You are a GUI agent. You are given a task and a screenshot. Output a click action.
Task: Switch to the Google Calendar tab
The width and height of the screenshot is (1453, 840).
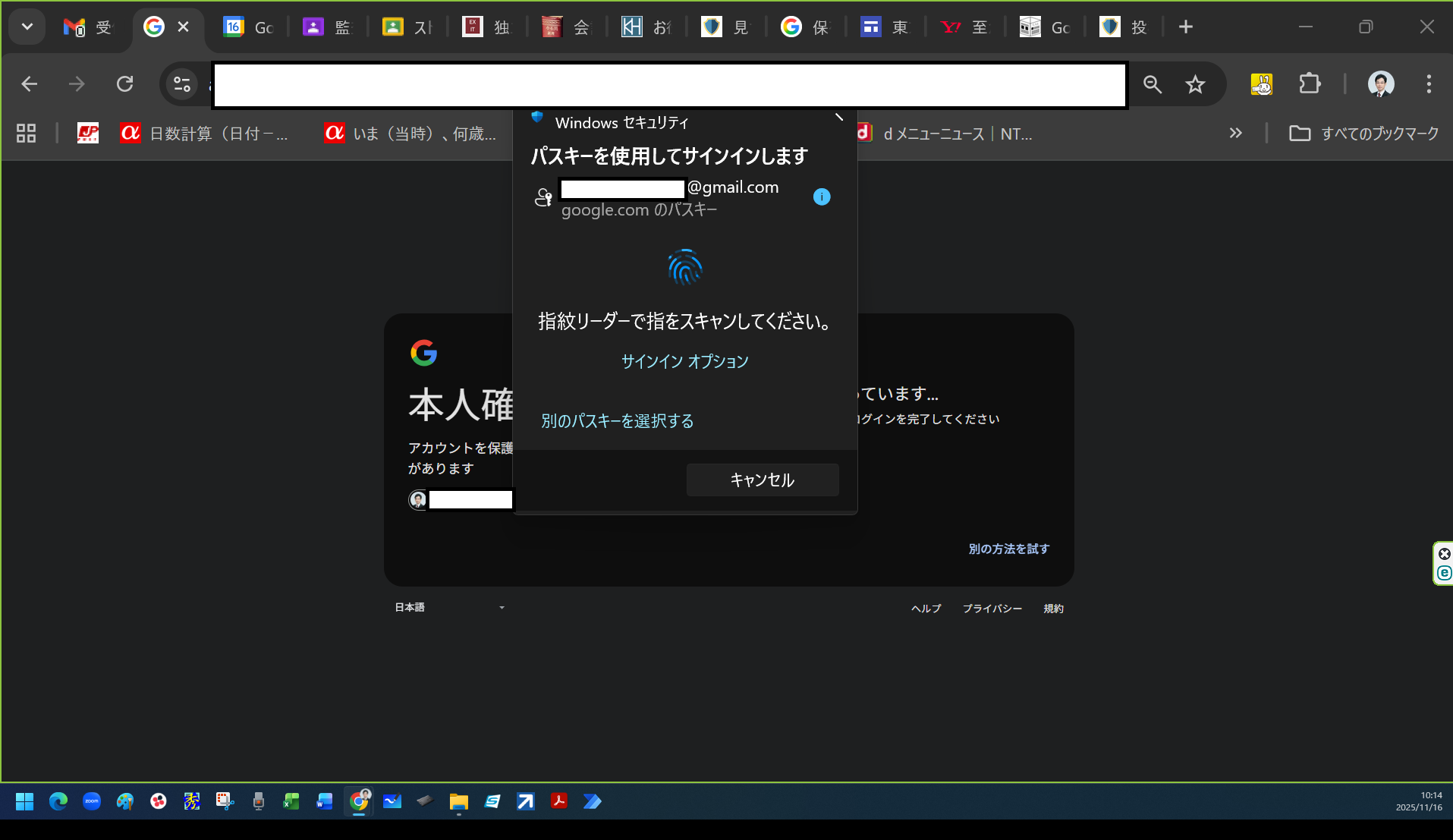coord(248,27)
